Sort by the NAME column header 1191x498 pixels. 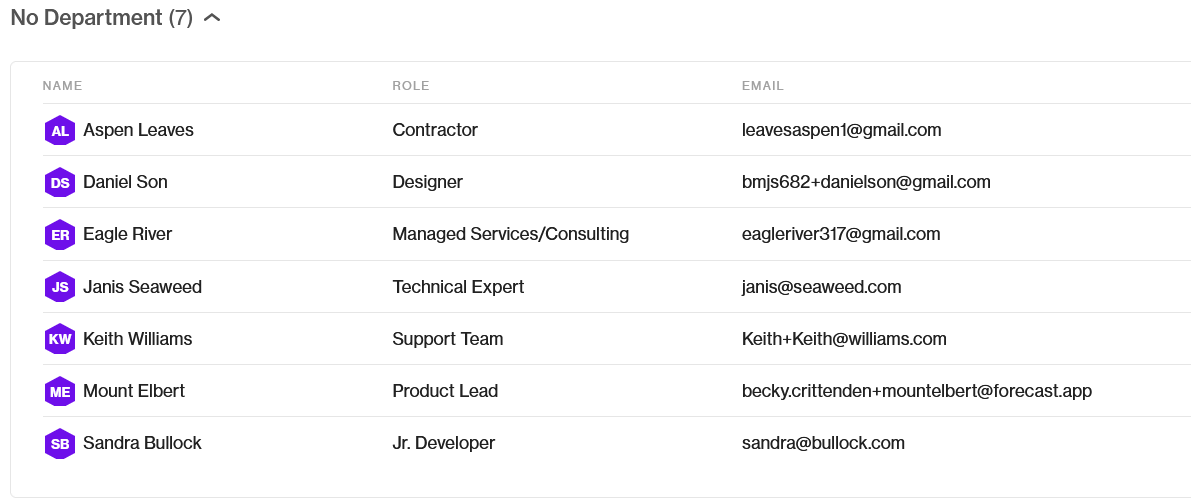(x=62, y=86)
